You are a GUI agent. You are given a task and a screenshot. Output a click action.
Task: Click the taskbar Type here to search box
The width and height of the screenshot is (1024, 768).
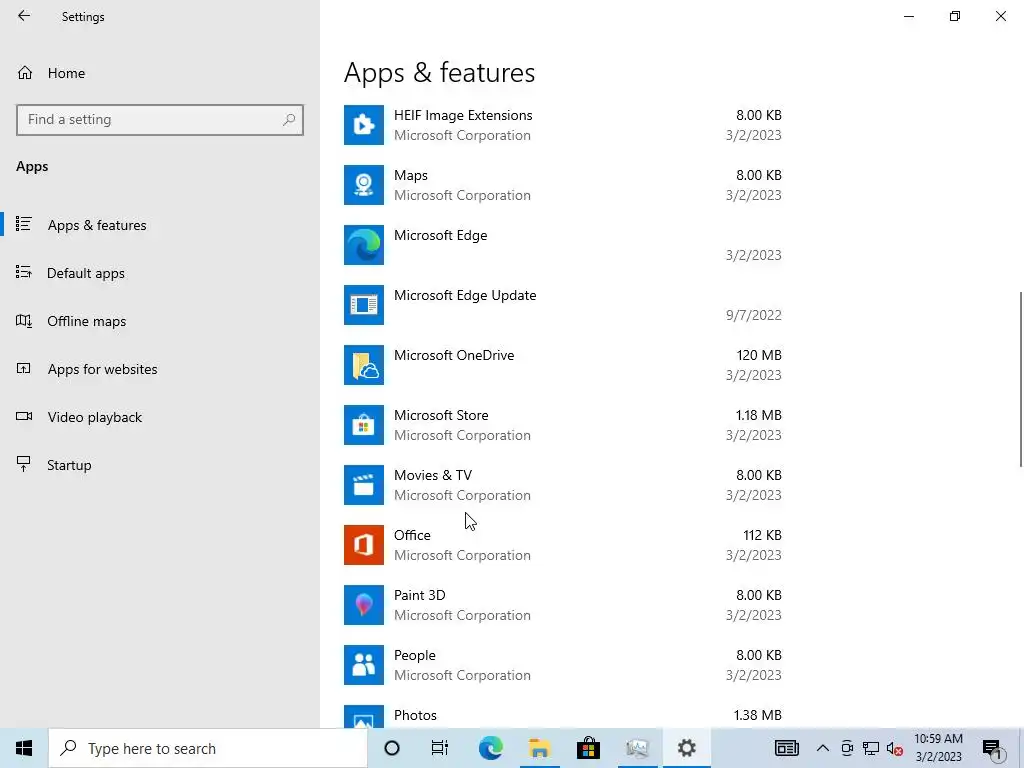tap(208, 748)
